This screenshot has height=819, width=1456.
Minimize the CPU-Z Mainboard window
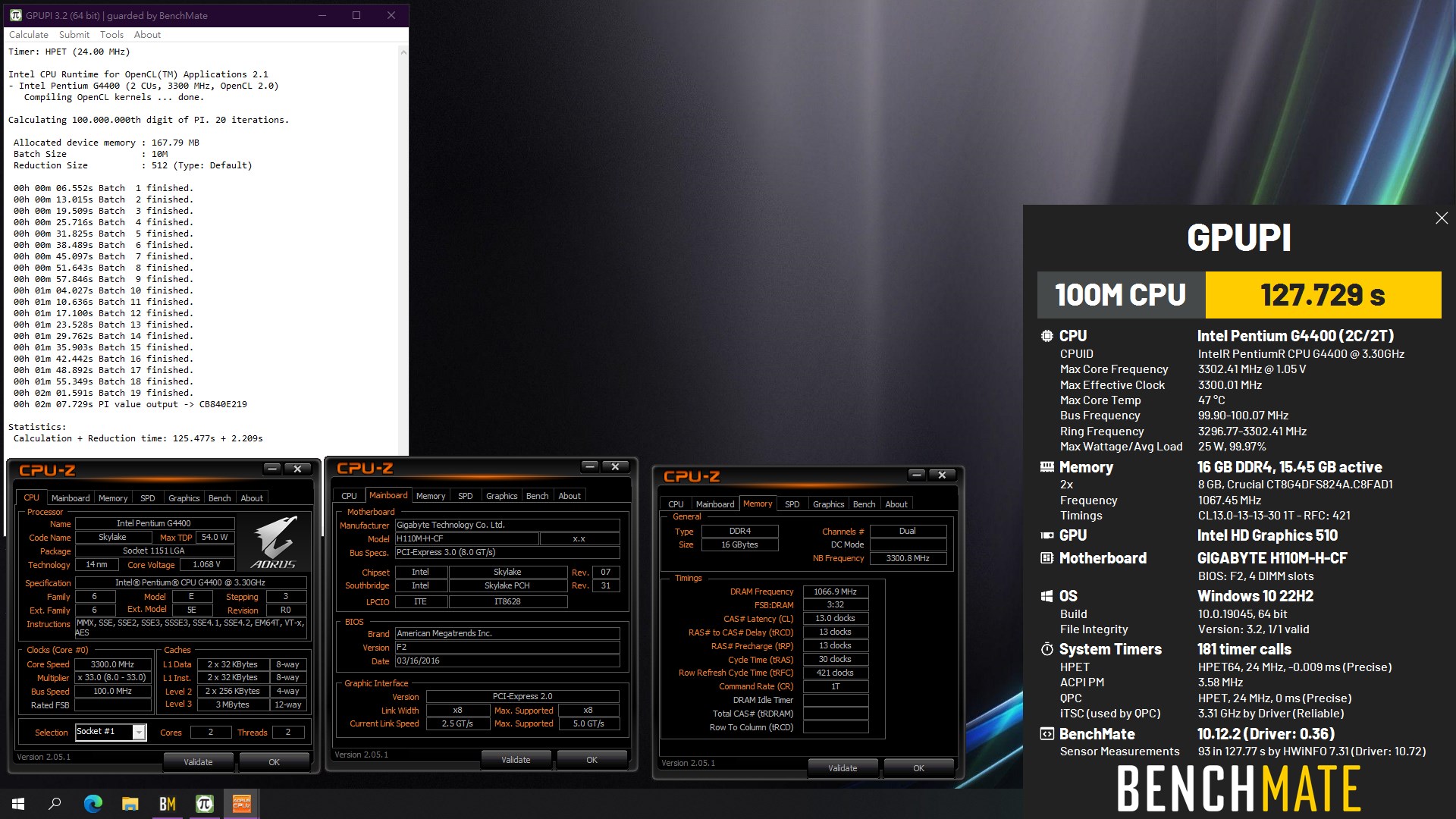pos(590,466)
